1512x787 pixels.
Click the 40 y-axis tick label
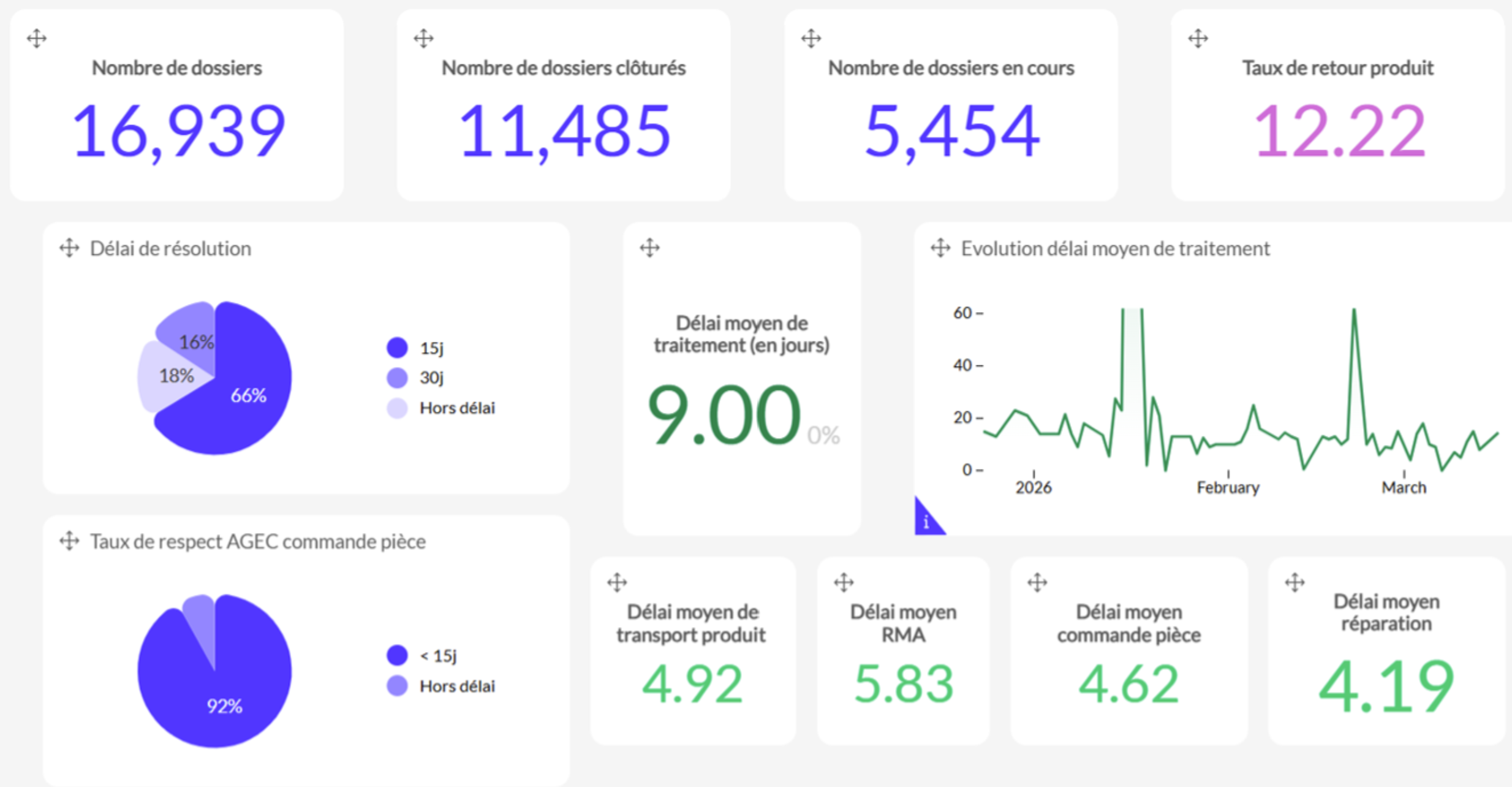[x=962, y=365]
